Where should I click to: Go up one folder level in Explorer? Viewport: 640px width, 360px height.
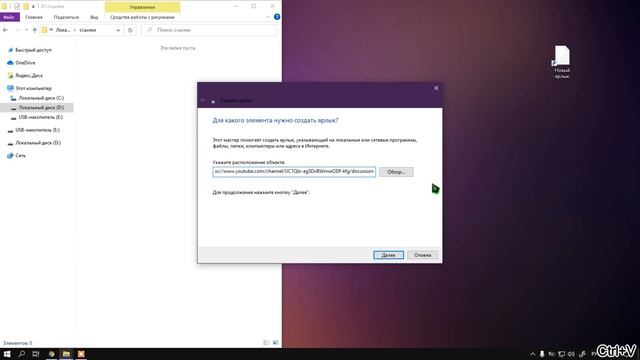35,30
